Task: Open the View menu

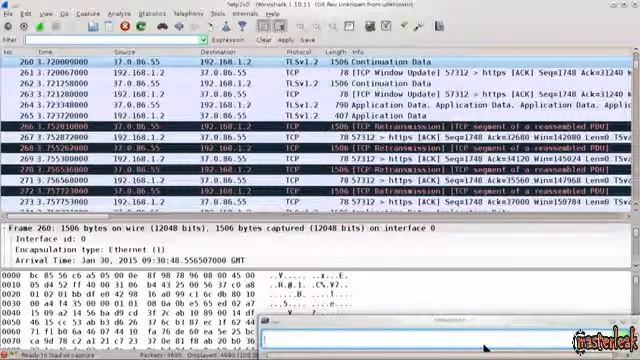Action: (46, 14)
